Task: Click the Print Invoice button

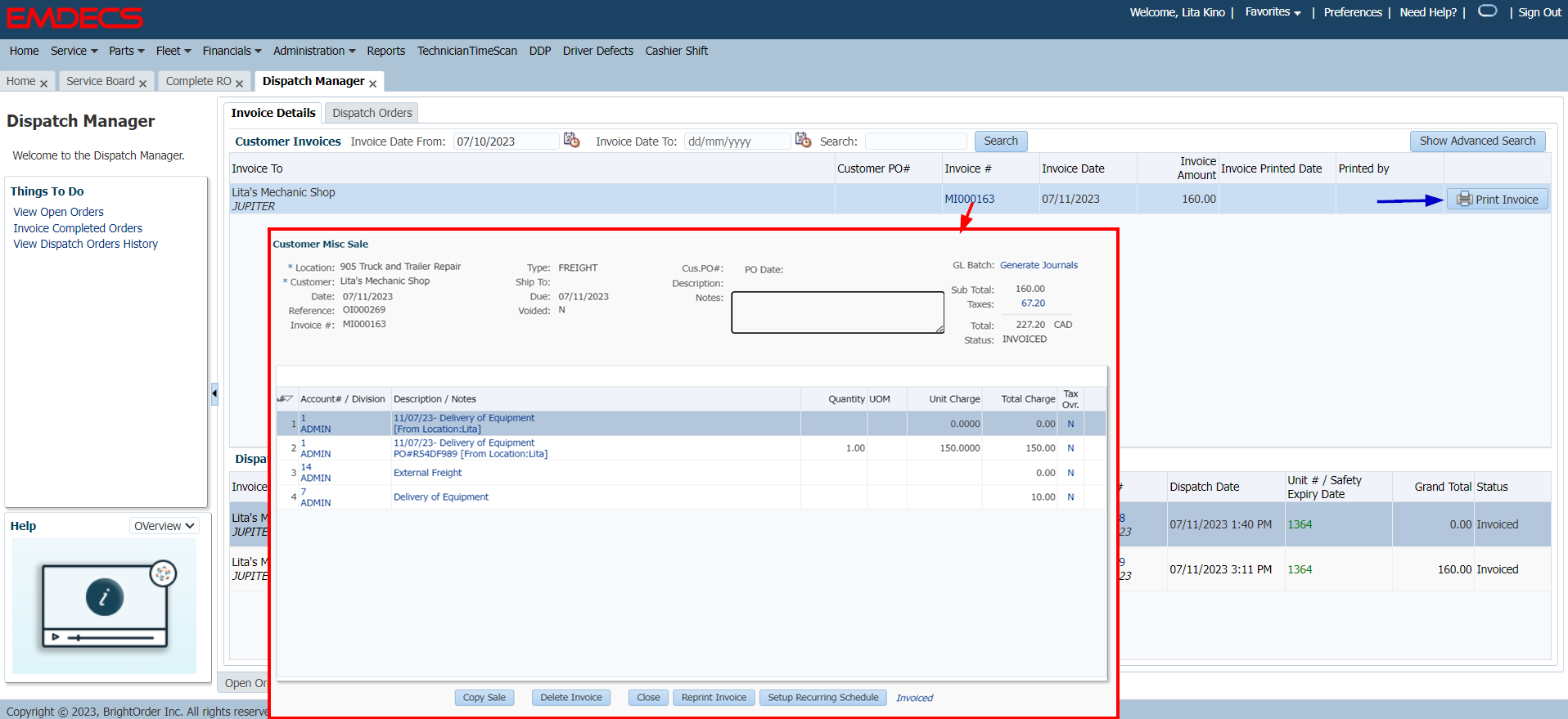Action: [x=1497, y=200]
